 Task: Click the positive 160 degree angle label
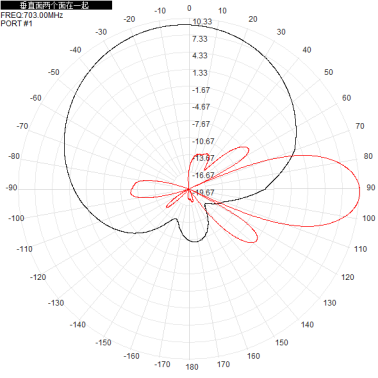click(x=253, y=356)
